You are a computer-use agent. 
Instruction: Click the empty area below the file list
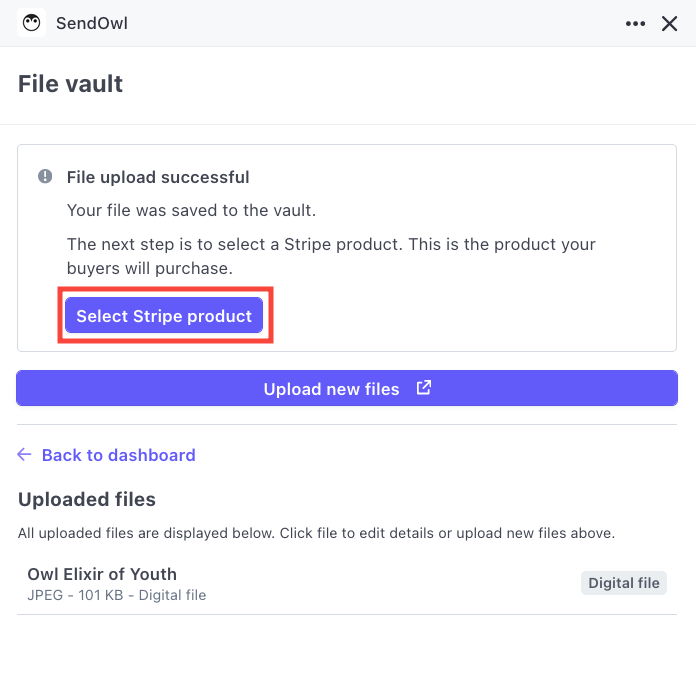[x=347, y=644]
